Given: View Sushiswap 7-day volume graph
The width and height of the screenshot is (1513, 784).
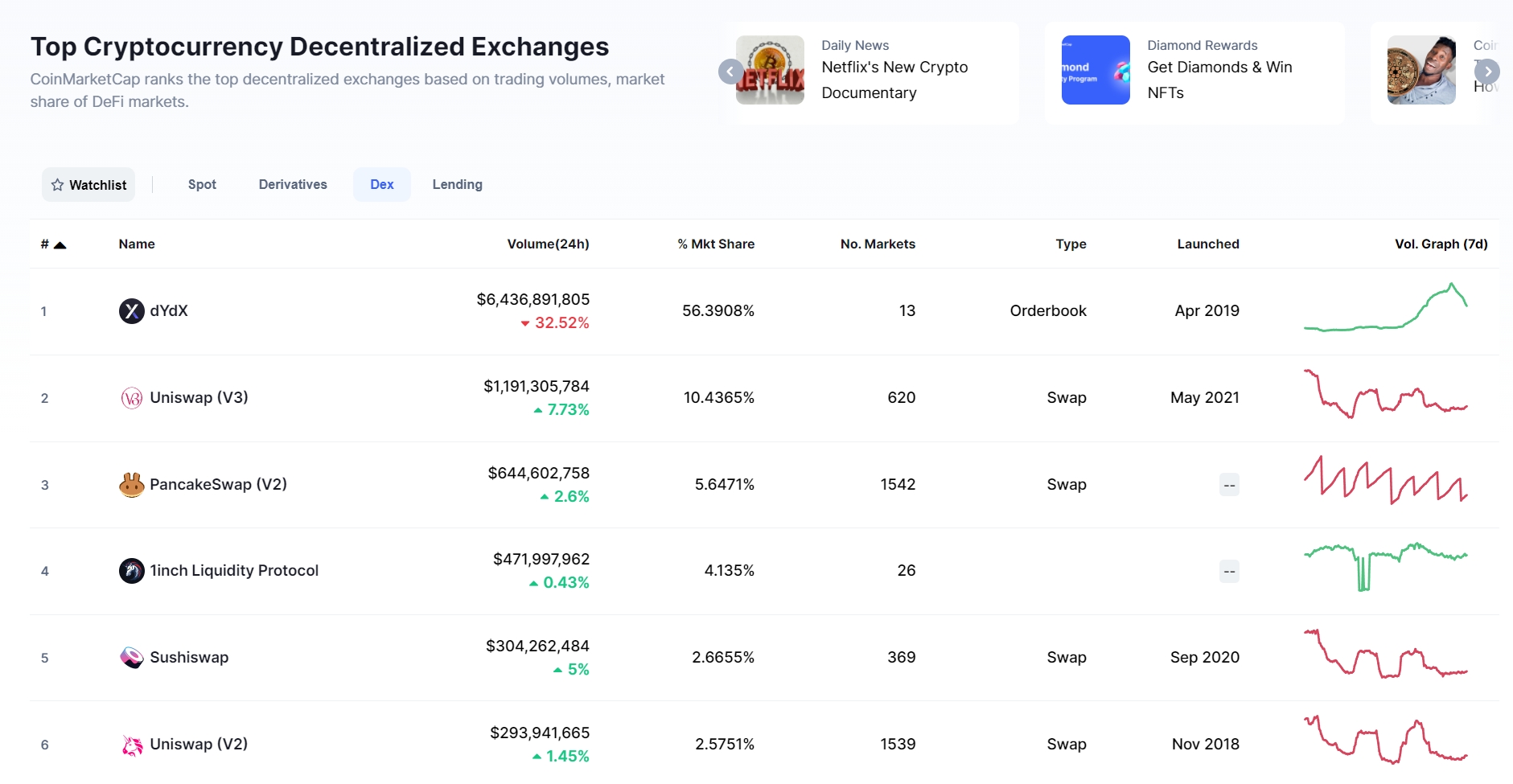Looking at the screenshot, I should (x=1385, y=654).
